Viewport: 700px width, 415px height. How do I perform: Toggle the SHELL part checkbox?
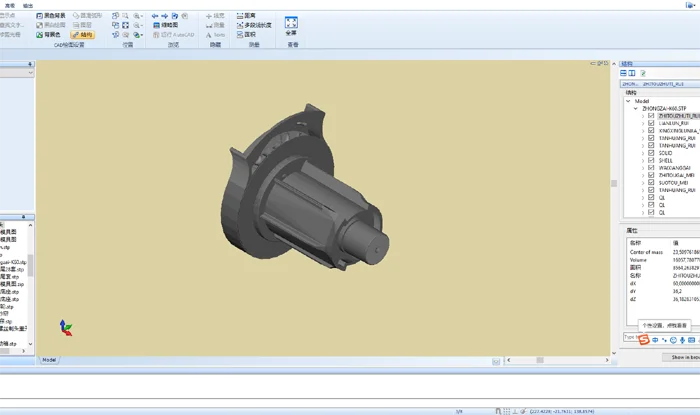pos(651,158)
